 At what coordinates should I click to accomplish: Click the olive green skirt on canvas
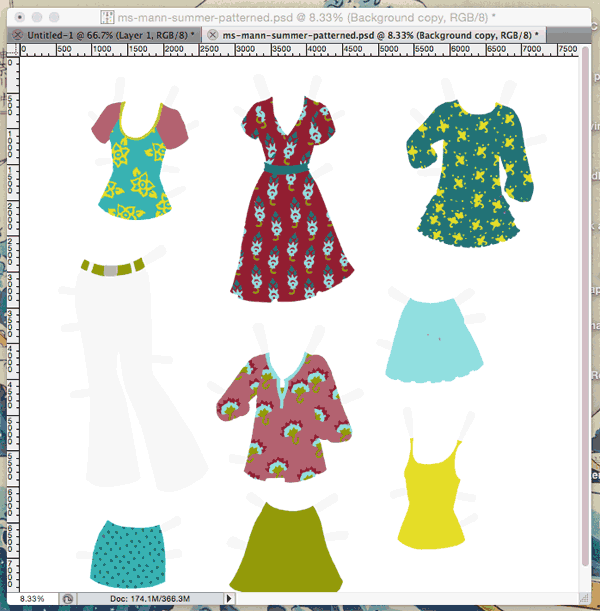(x=286, y=547)
